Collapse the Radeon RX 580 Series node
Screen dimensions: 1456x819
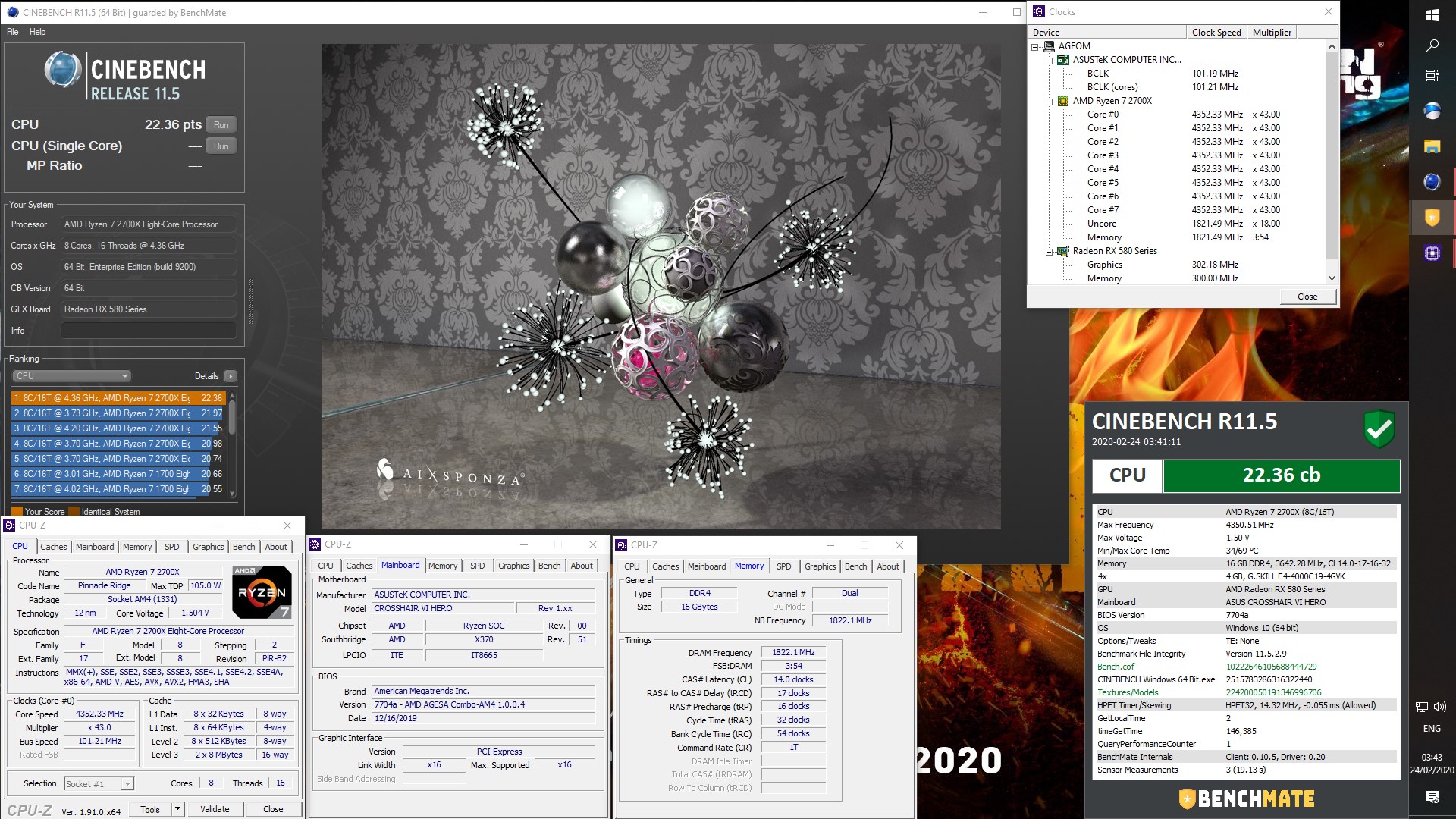click(x=1050, y=251)
